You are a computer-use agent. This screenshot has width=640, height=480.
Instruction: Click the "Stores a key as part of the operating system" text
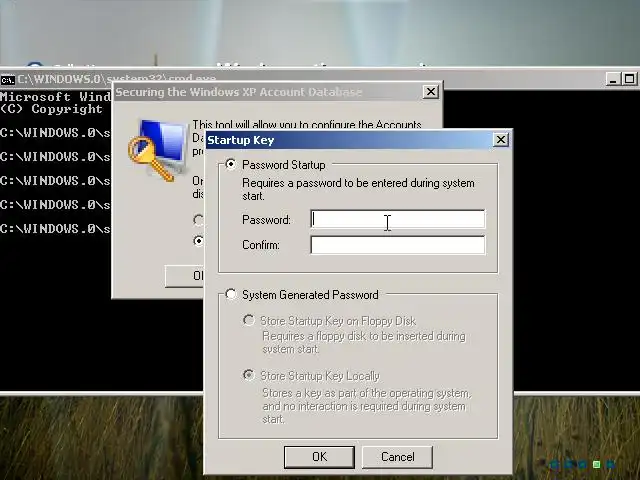(367, 406)
